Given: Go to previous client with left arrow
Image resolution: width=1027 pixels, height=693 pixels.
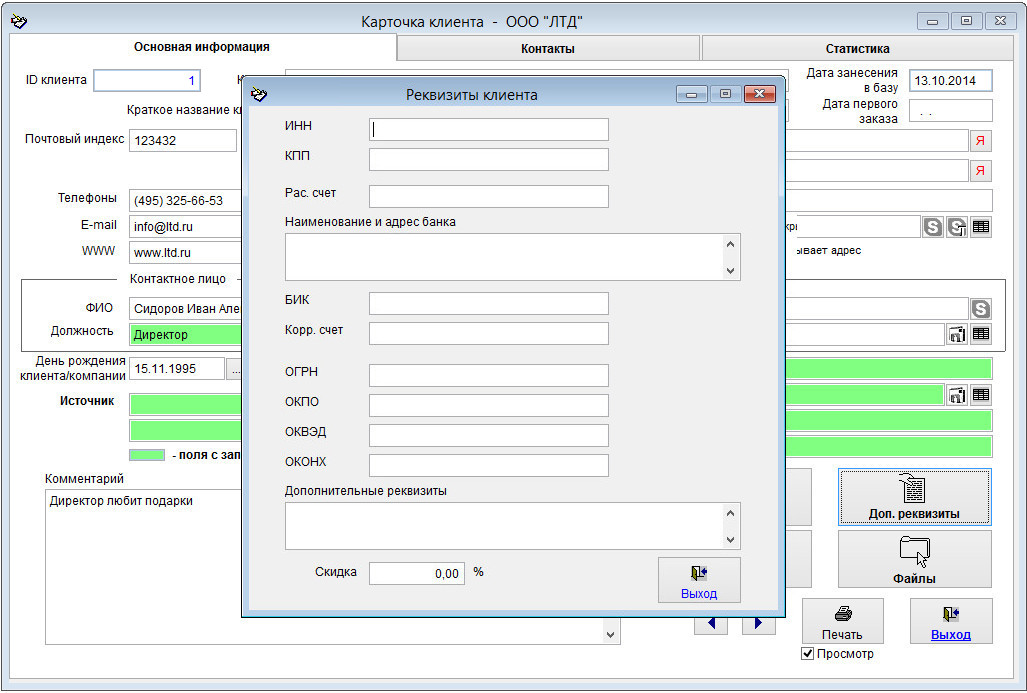Looking at the screenshot, I should 710,623.
